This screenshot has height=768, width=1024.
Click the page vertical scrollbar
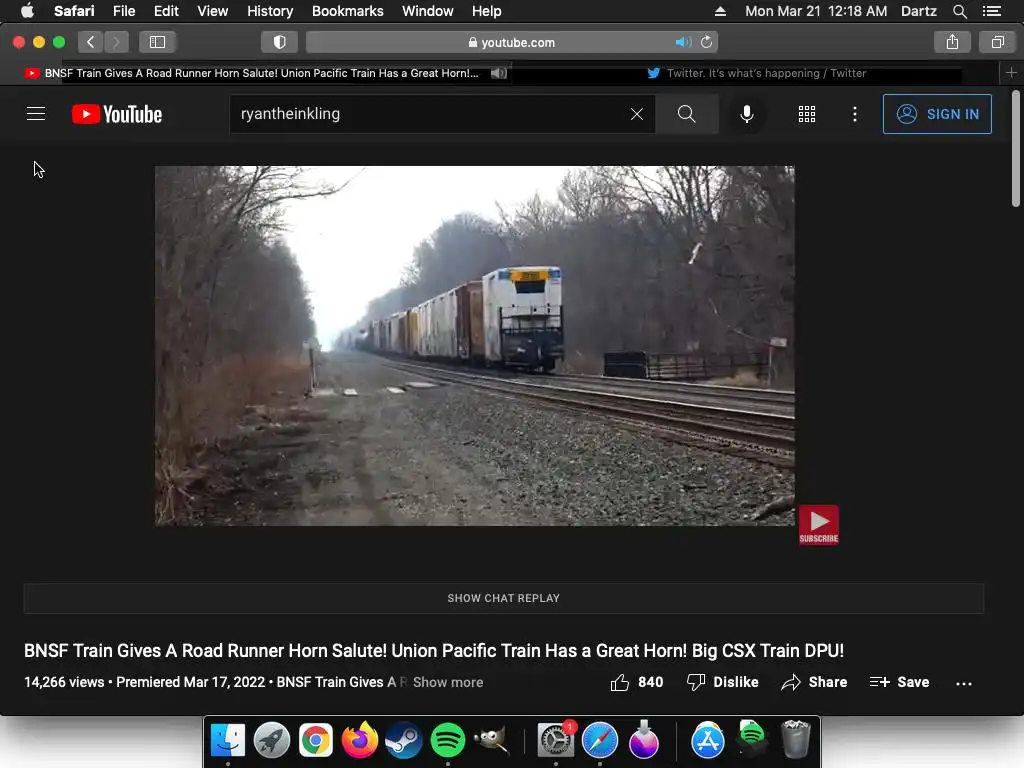coord(1016,149)
